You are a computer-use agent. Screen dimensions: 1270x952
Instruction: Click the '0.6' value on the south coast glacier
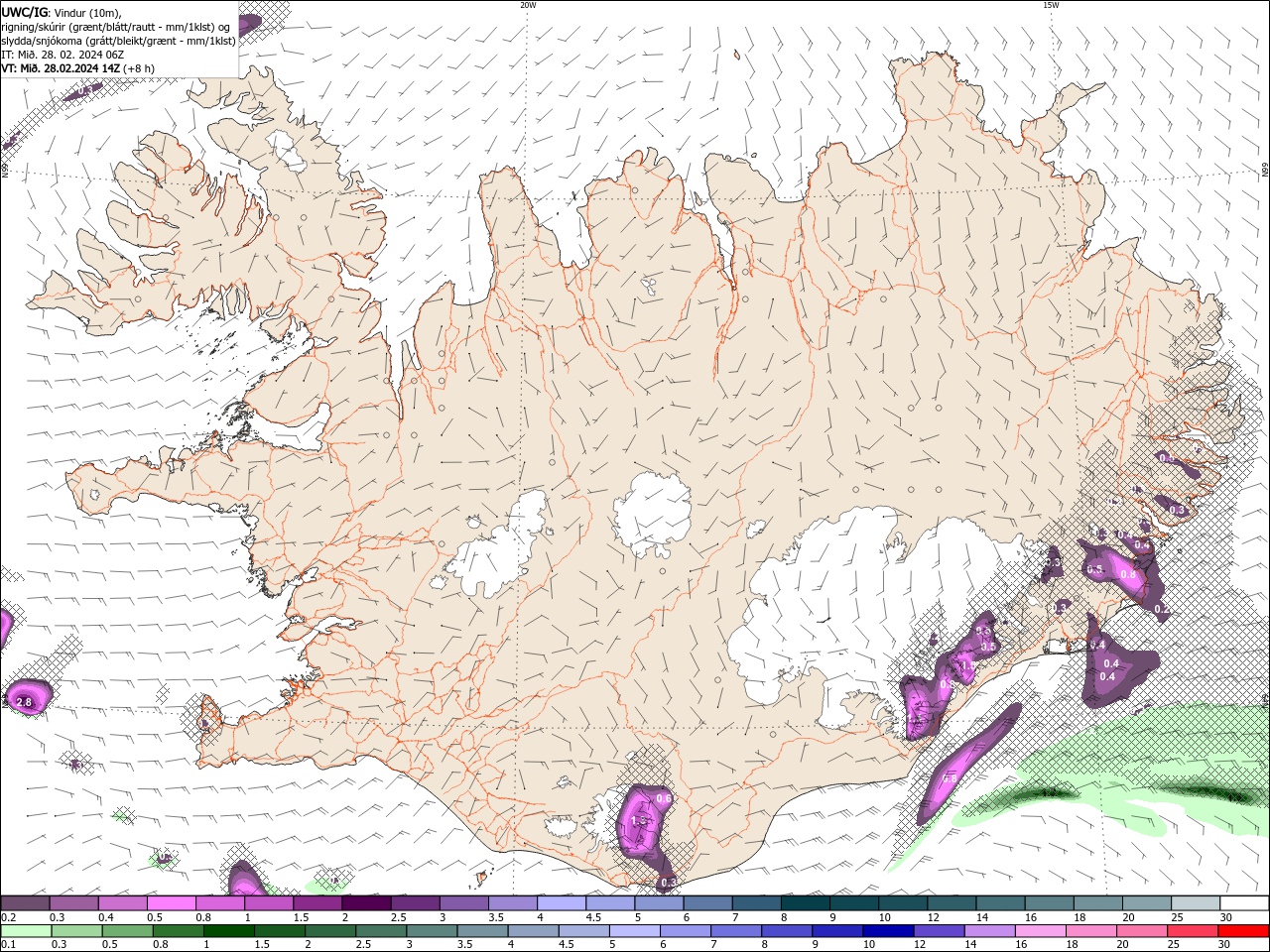[x=665, y=798]
